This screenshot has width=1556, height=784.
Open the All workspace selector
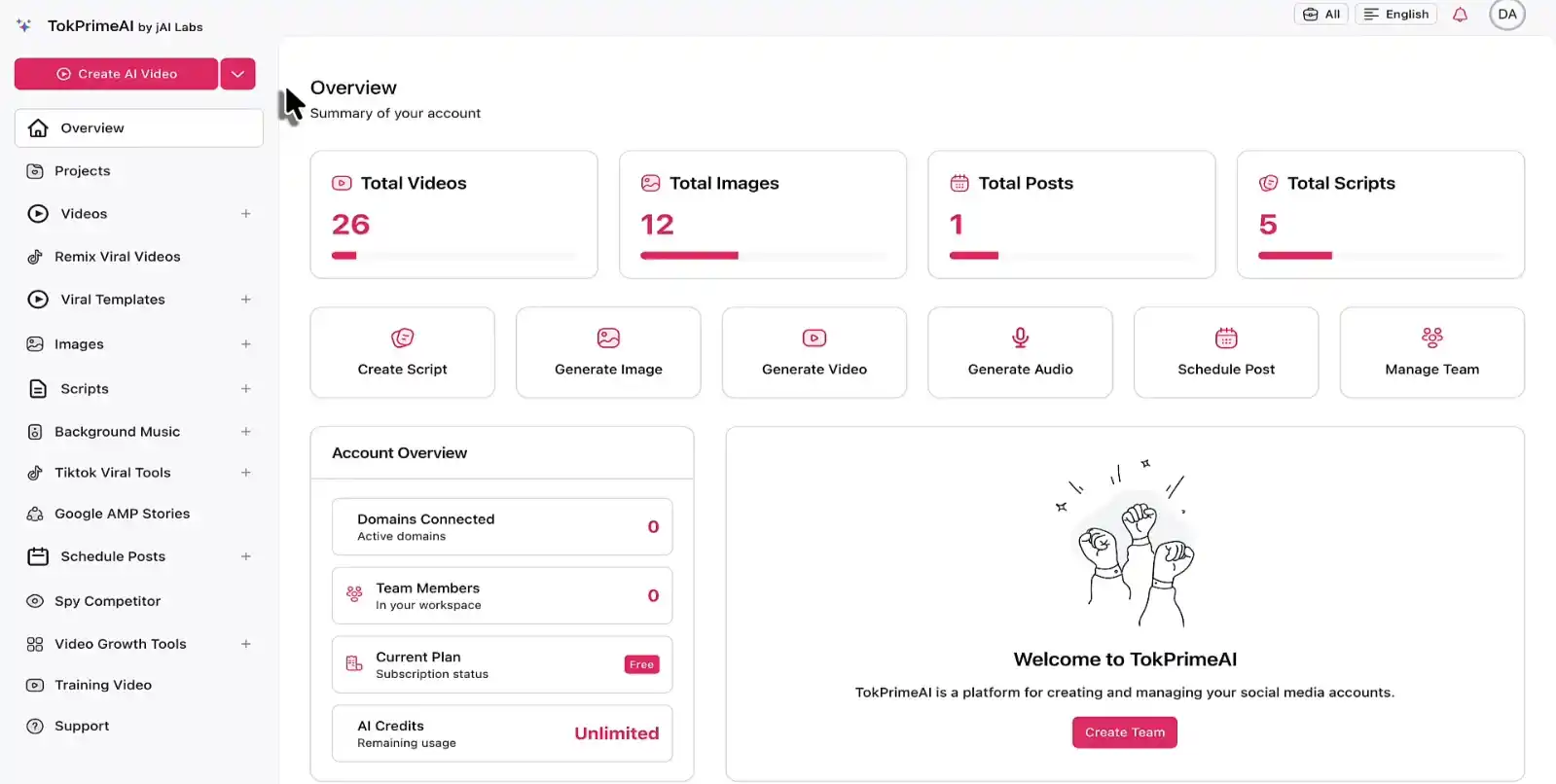click(1321, 15)
